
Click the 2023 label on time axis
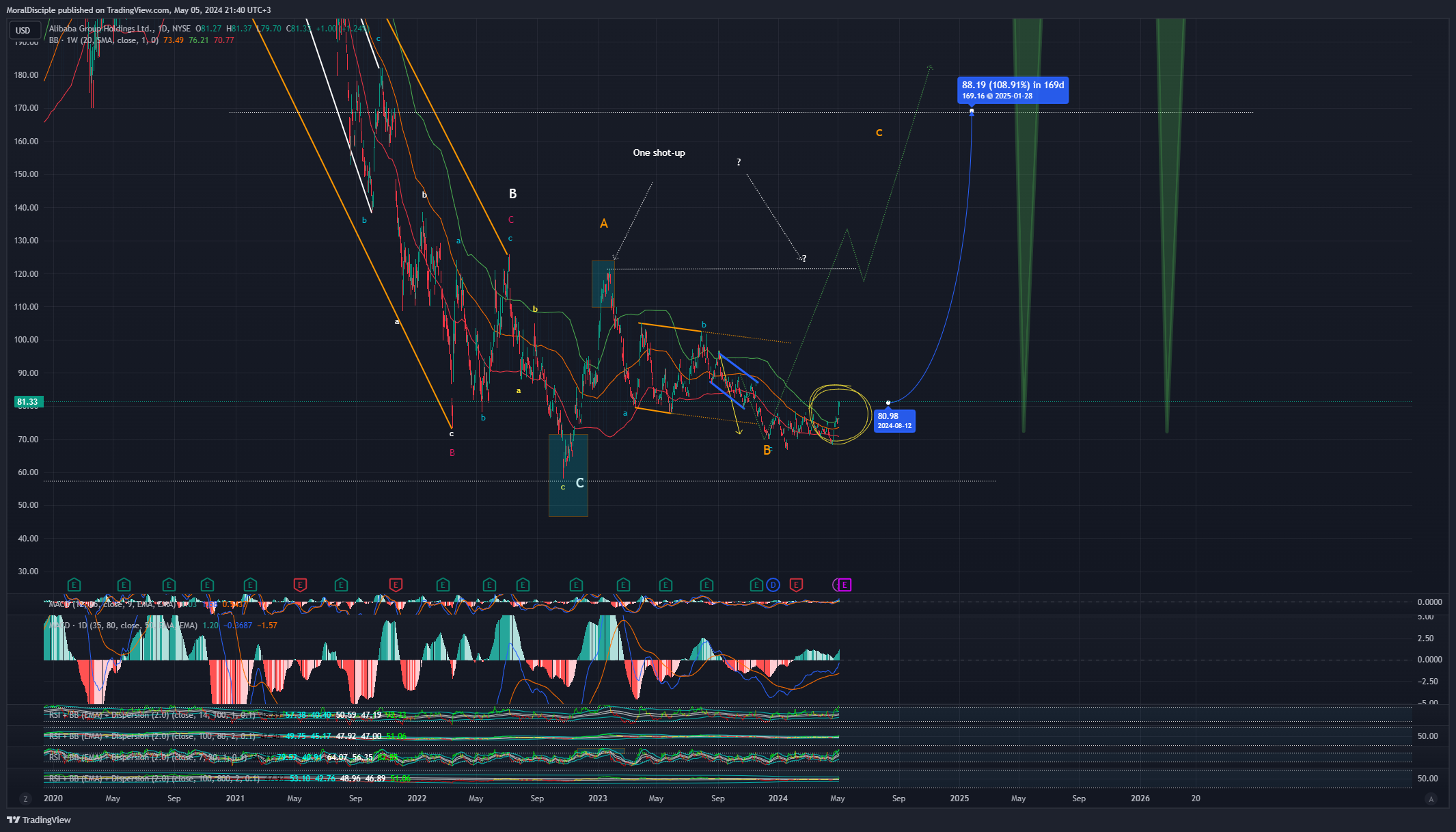[598, 799]
